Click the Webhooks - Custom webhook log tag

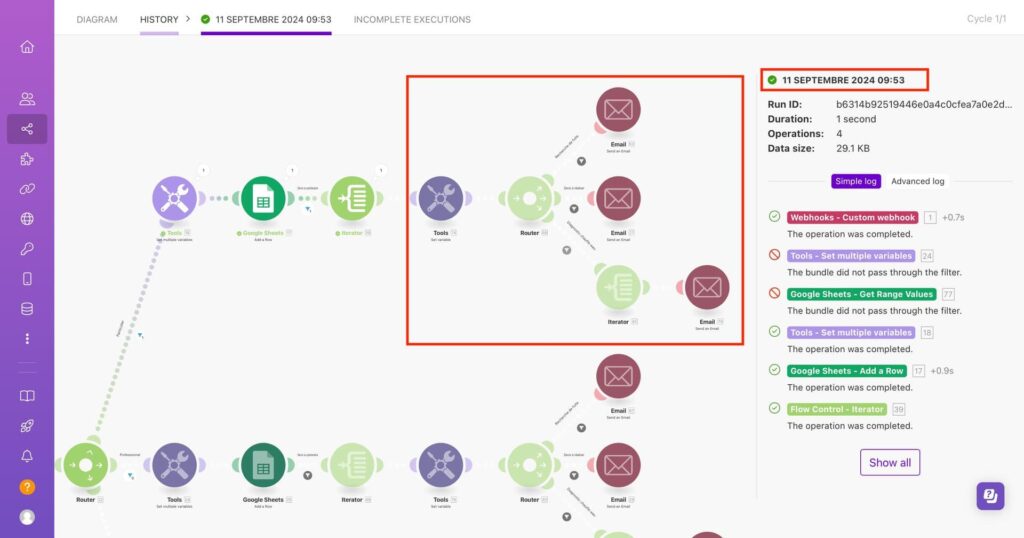(852, 217)
